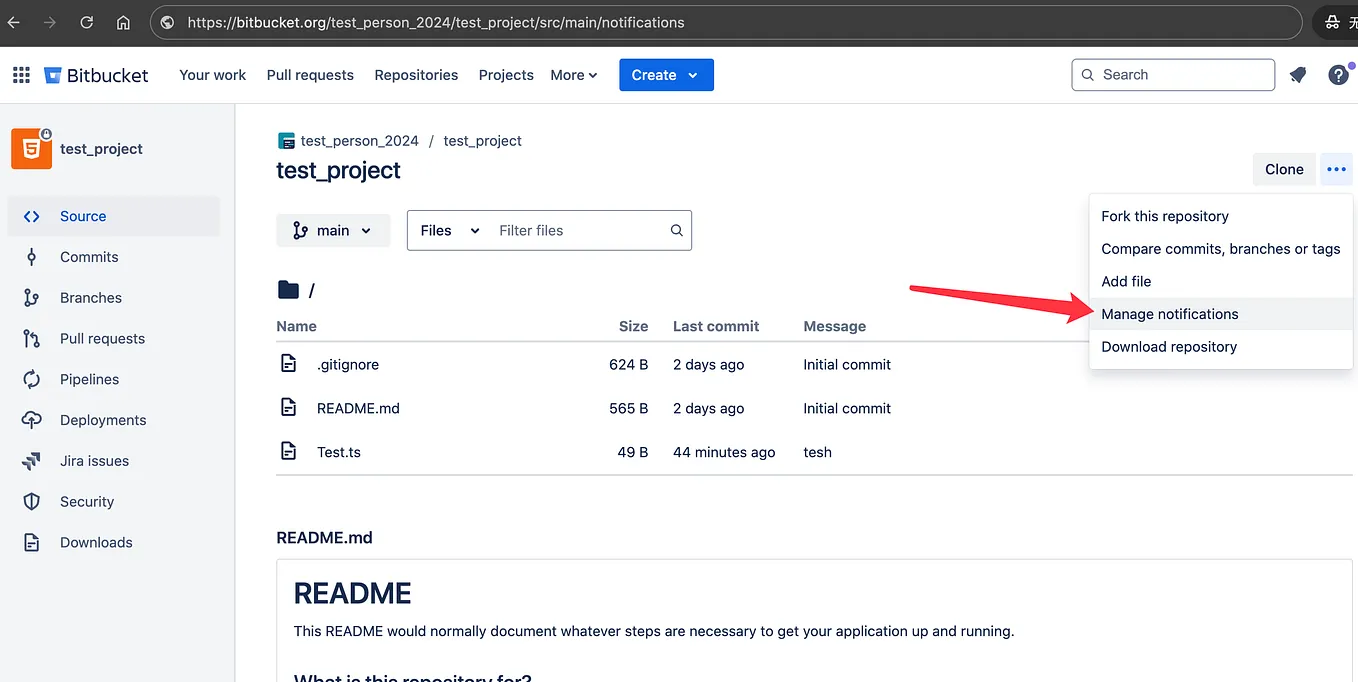Open the Bitbucket app switcher grid icon
The width and height of the screenshot is (1358, 682).
pos(20,74)
